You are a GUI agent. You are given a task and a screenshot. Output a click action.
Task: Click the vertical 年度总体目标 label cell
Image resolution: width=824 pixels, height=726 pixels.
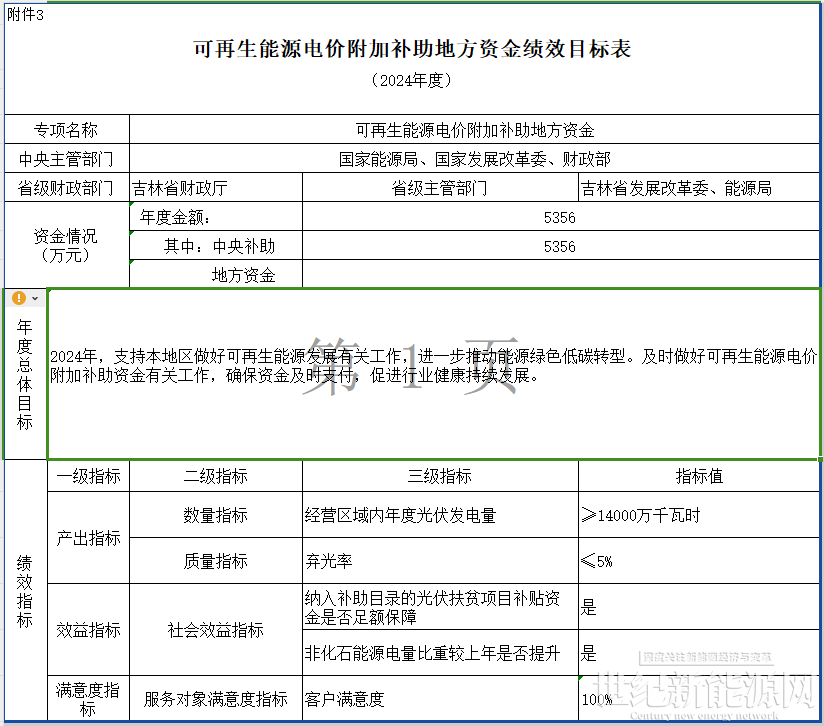(x=25, y=374)
